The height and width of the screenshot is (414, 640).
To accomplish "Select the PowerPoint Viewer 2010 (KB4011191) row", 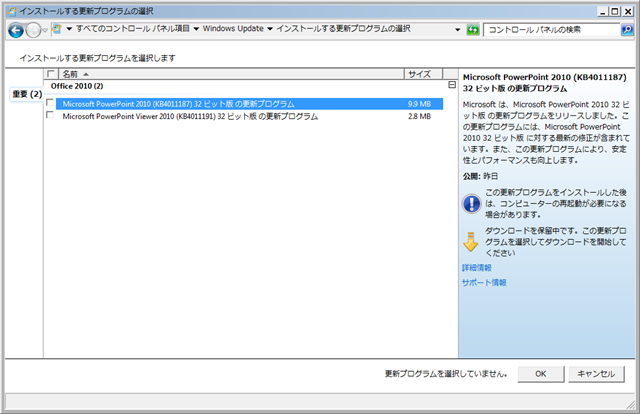I will pos(249,116).
